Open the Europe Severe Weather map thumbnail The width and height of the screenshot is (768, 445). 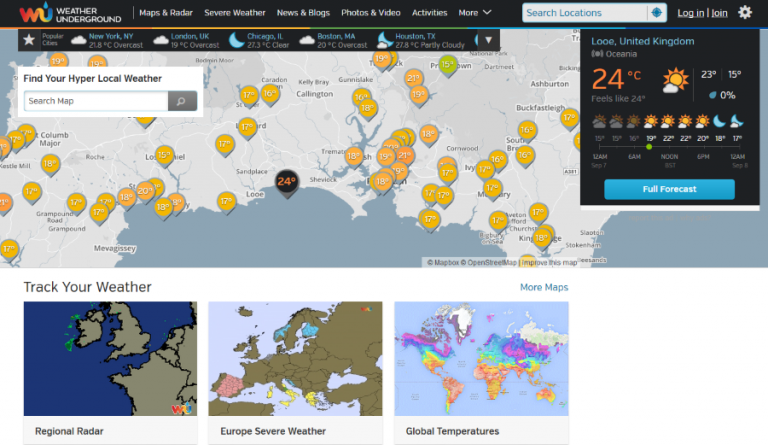click(x=295, y=358)
